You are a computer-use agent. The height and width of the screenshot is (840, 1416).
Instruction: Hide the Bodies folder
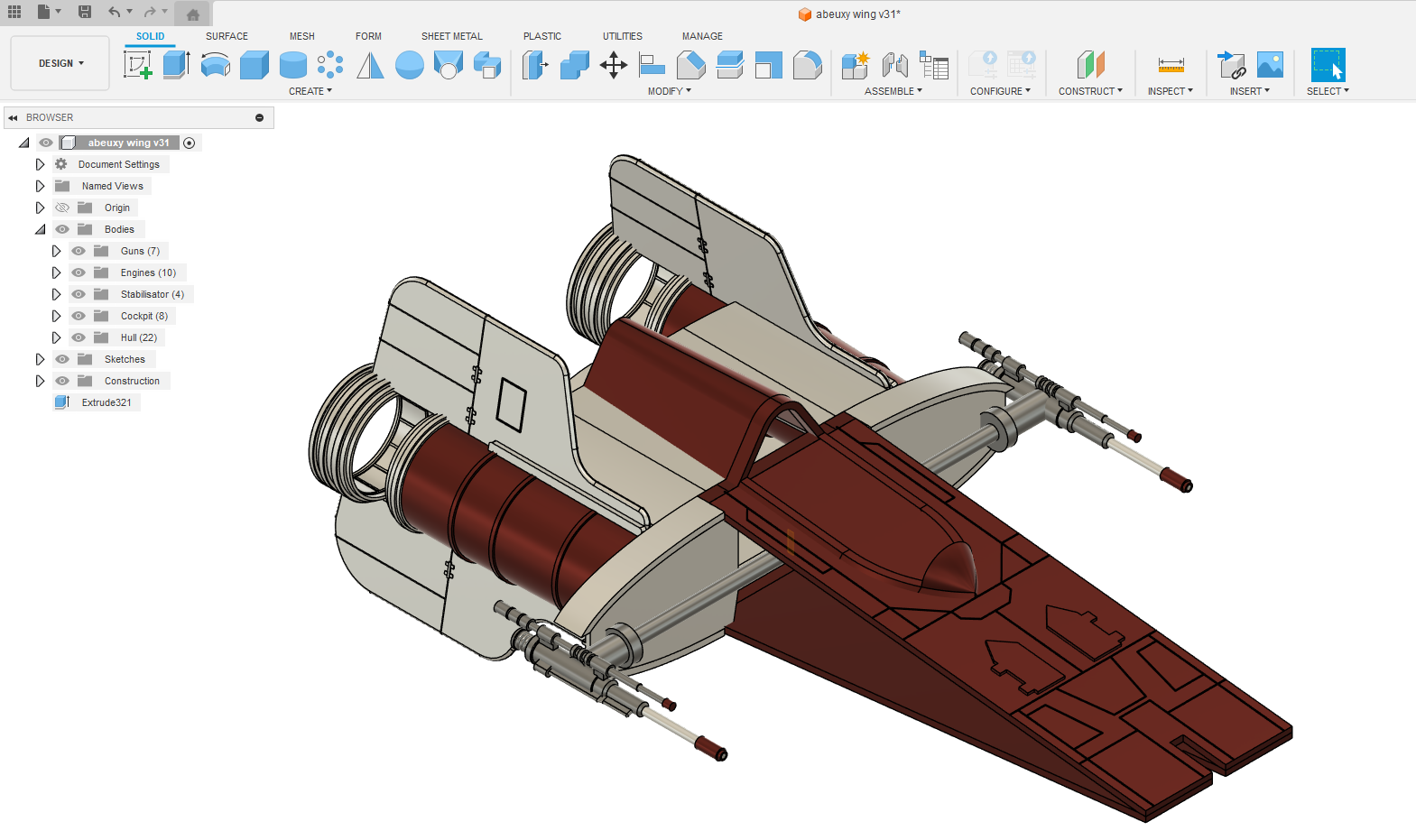point(62,229)
